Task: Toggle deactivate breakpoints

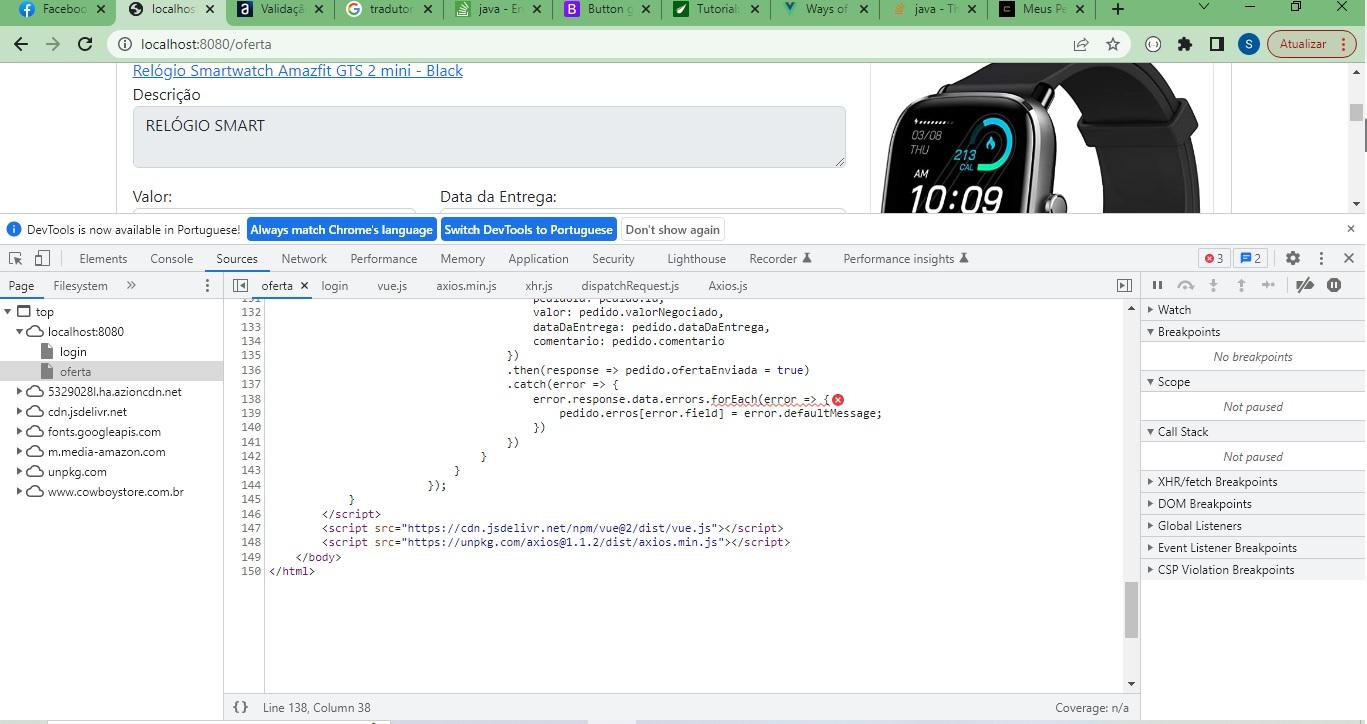Action: (x=1304, y=285)
